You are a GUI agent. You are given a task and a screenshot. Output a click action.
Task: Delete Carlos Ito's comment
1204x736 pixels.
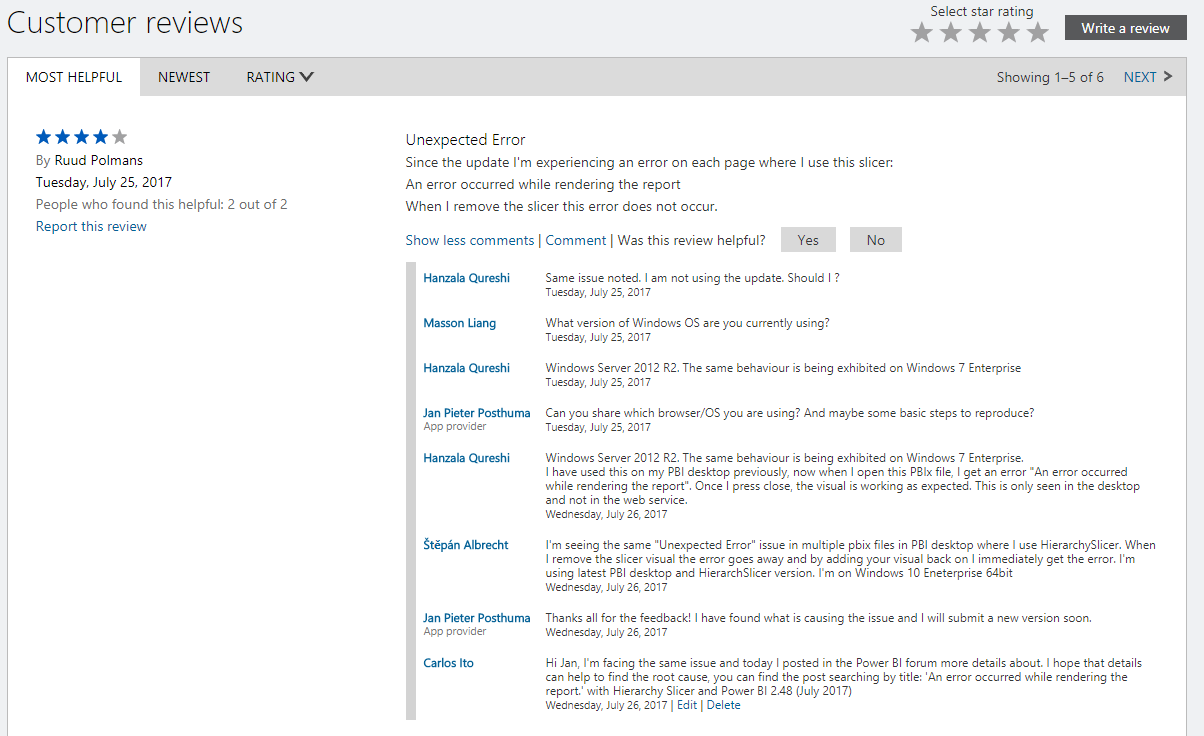pyautogui.click(x=724, y=705)
